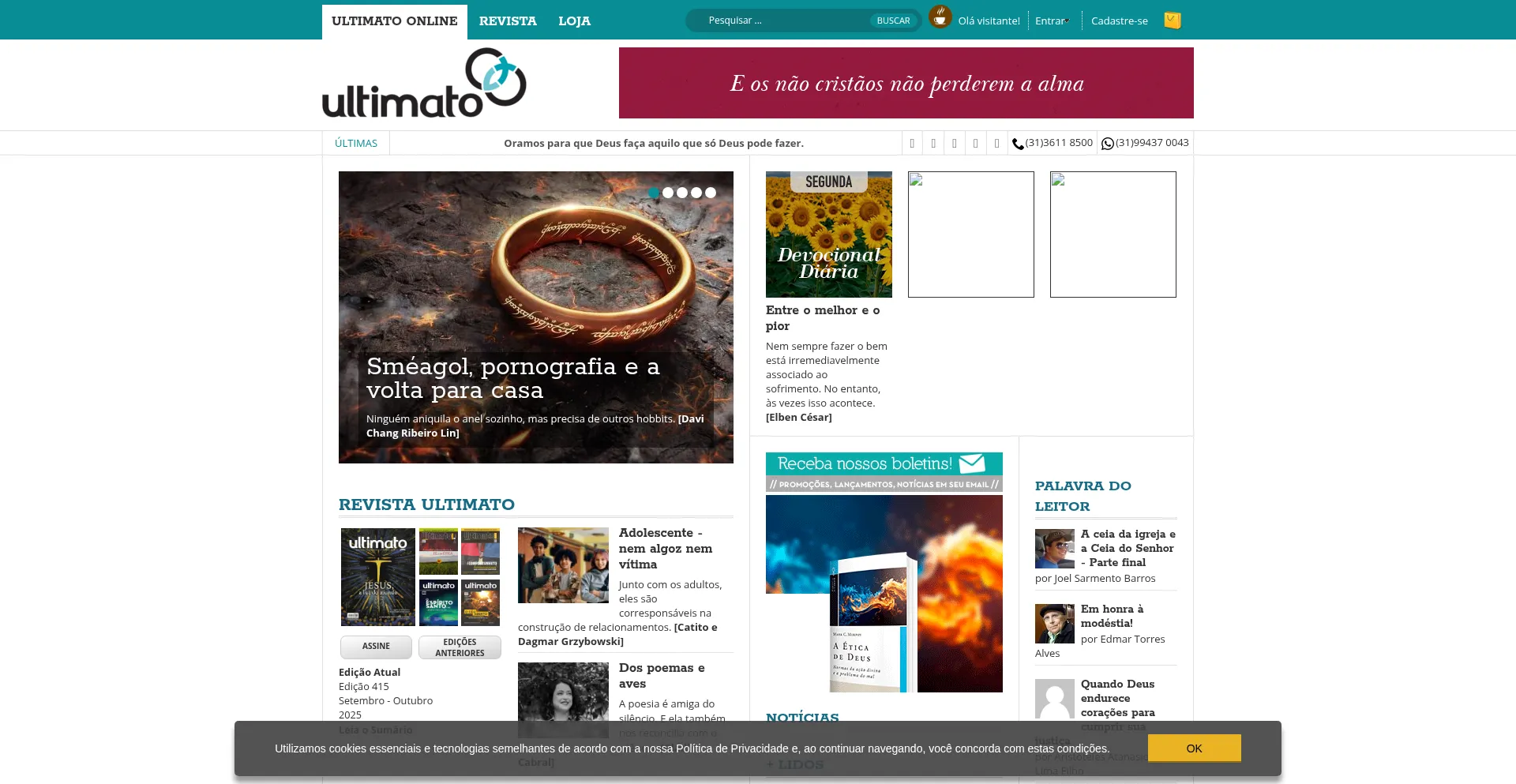Click the black-and-white woman portrait thumbnail
Image resolution: width=1516 pixels, height=784 pixels.
coord(563,700)
